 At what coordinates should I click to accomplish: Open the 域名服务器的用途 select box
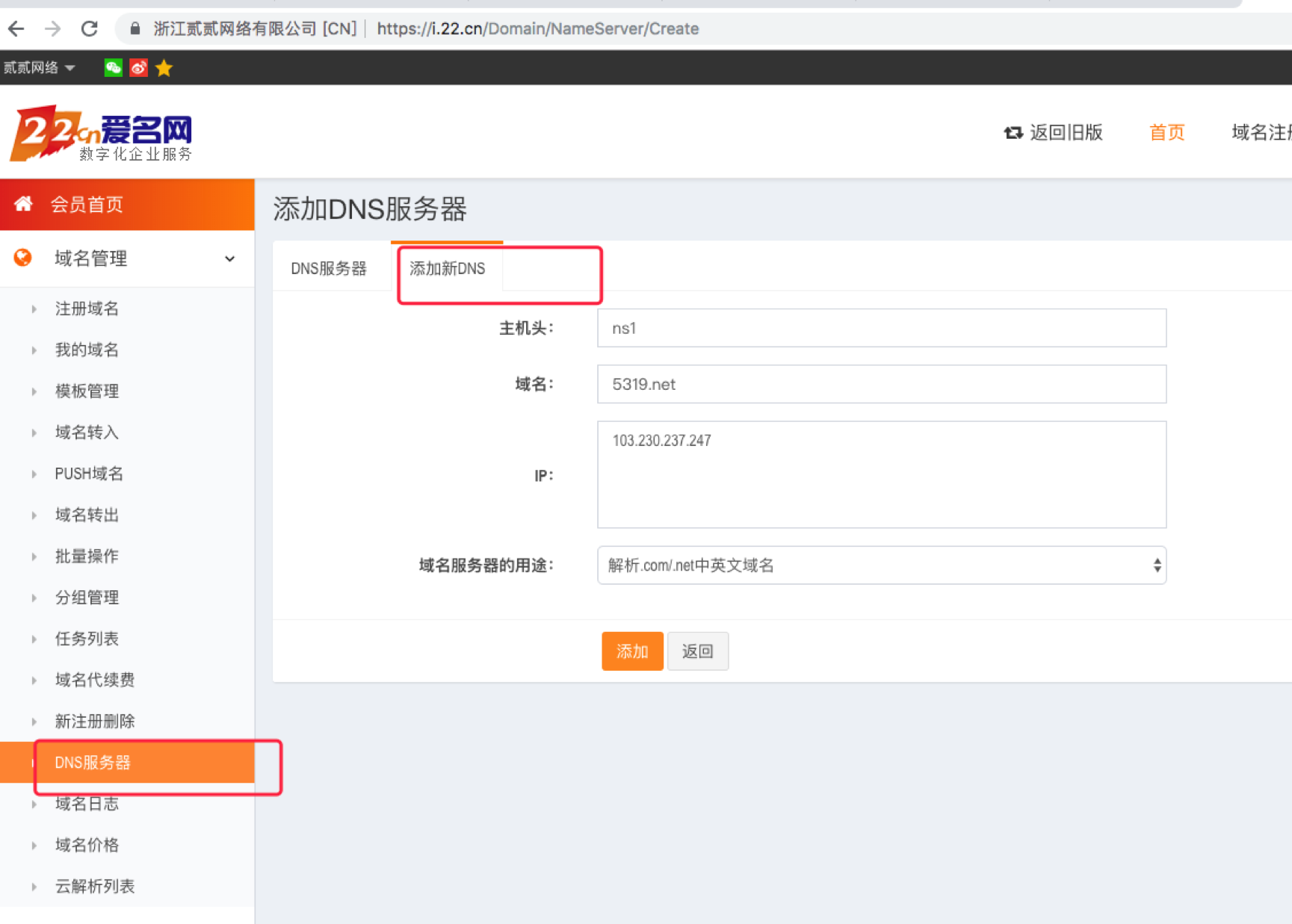pos(881,565)
